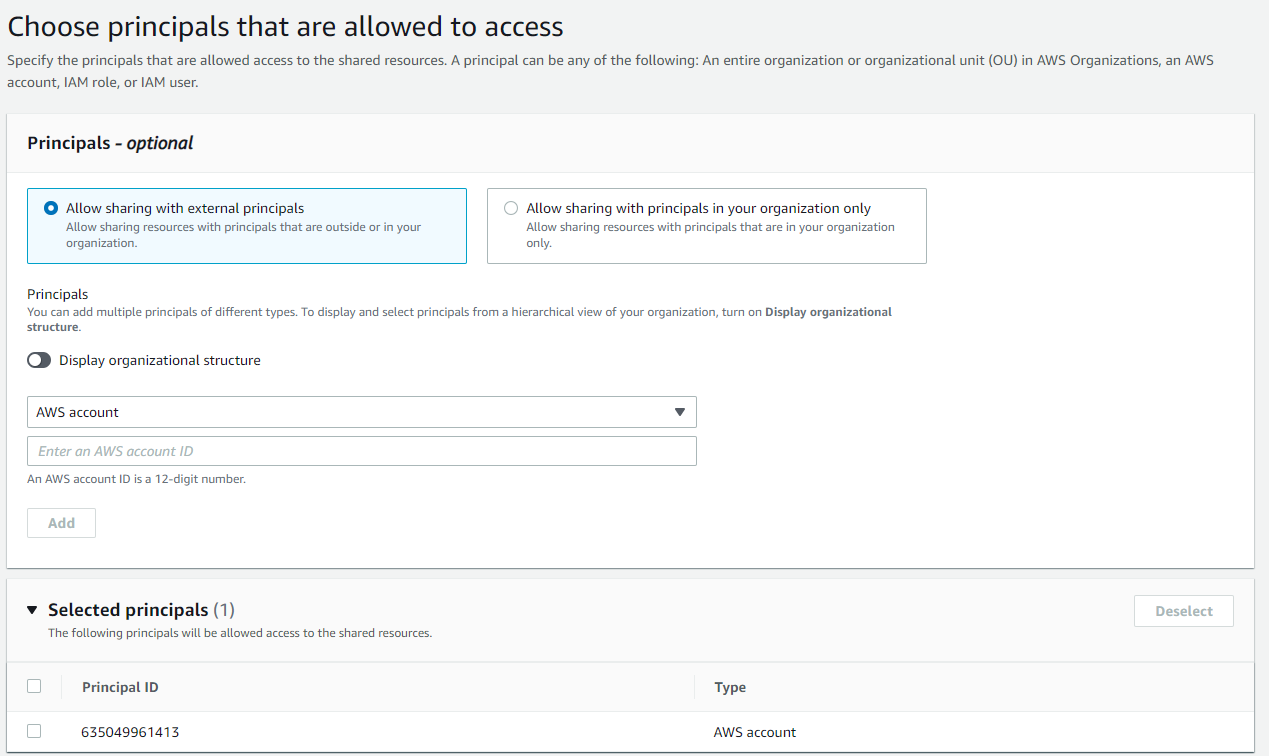Open the principal type dropdown
The width and height of the screenshot is (1269, 756).
click(x=361, y=411)
